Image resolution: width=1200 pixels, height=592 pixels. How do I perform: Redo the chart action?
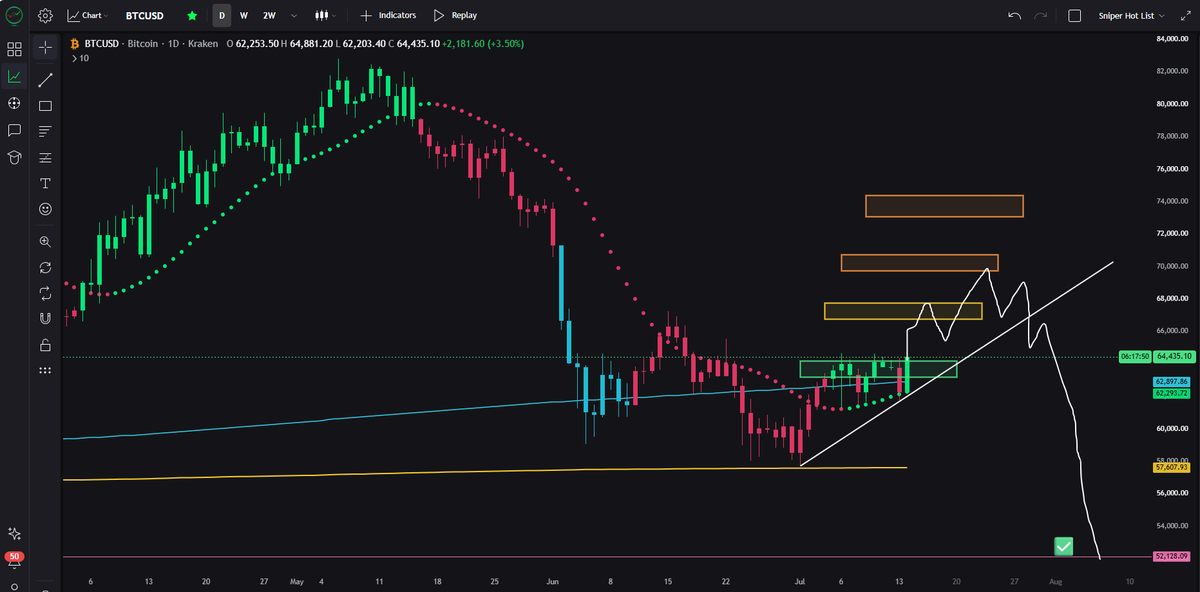point(1041,15)
